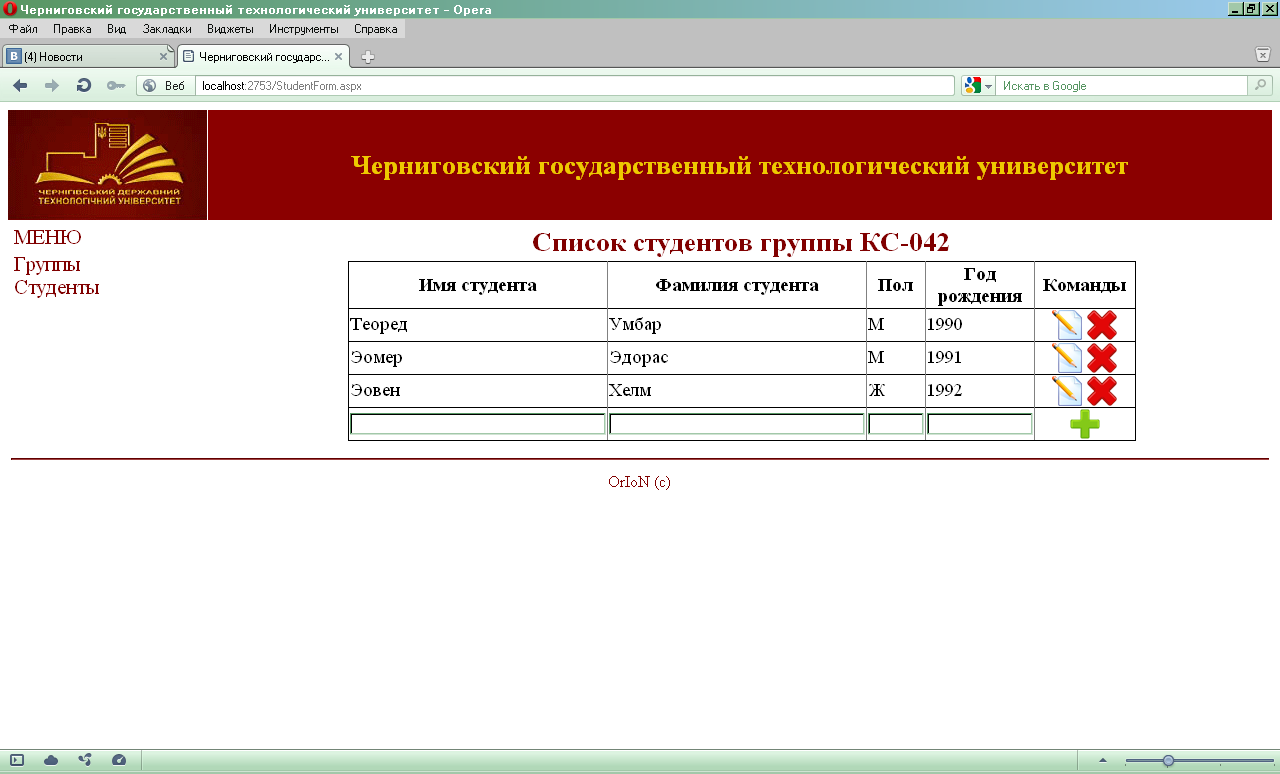Open the Файл menu
Screen dimensions: 1280x774
coord(23,29)
